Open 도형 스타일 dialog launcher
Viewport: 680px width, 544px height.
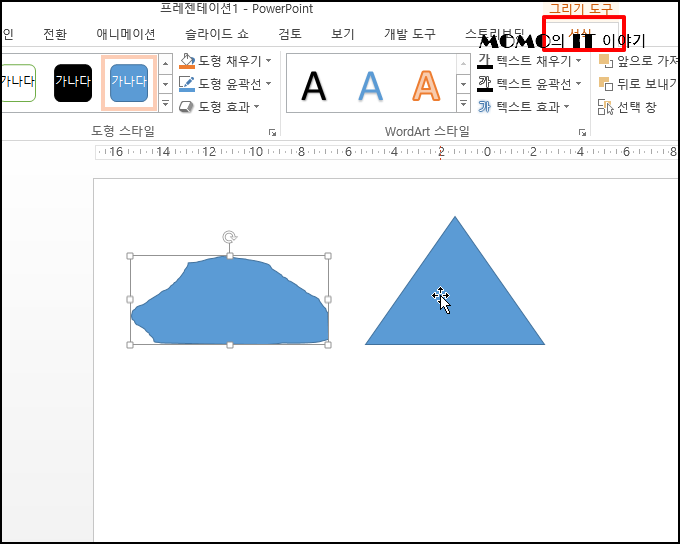[x=272, y=132]
